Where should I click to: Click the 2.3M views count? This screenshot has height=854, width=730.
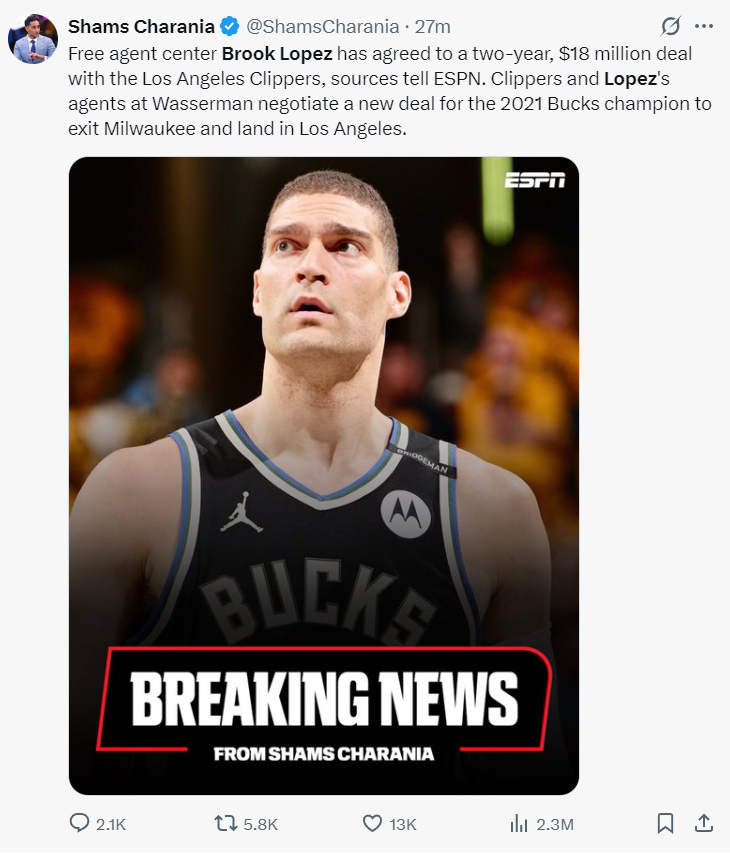click(555, 825)
